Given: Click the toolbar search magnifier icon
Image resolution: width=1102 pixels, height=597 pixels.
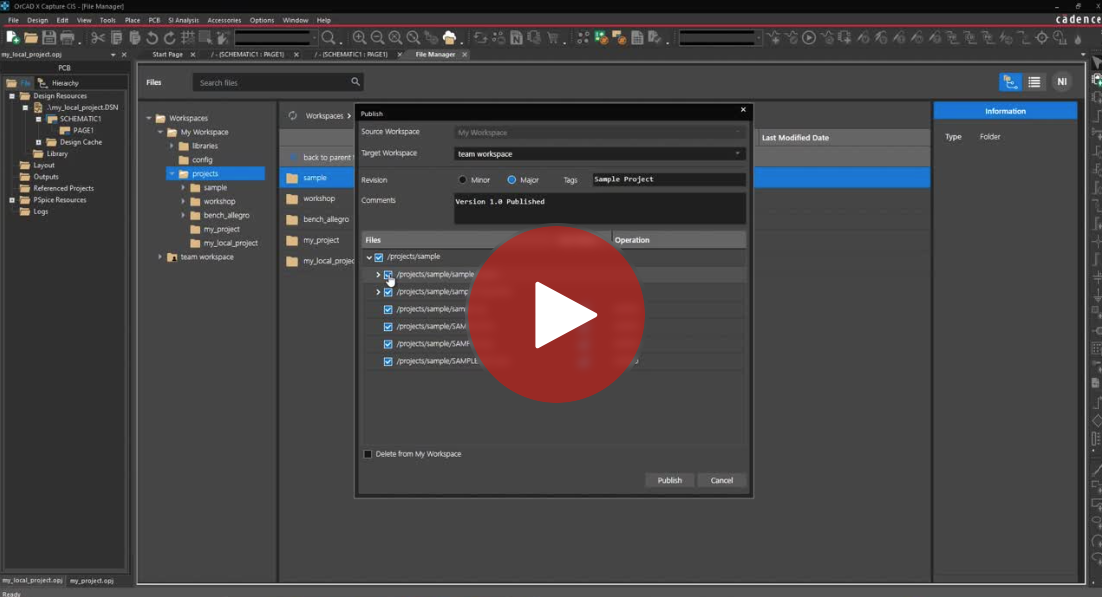Looking at the screenshot, I should (328, 38).
